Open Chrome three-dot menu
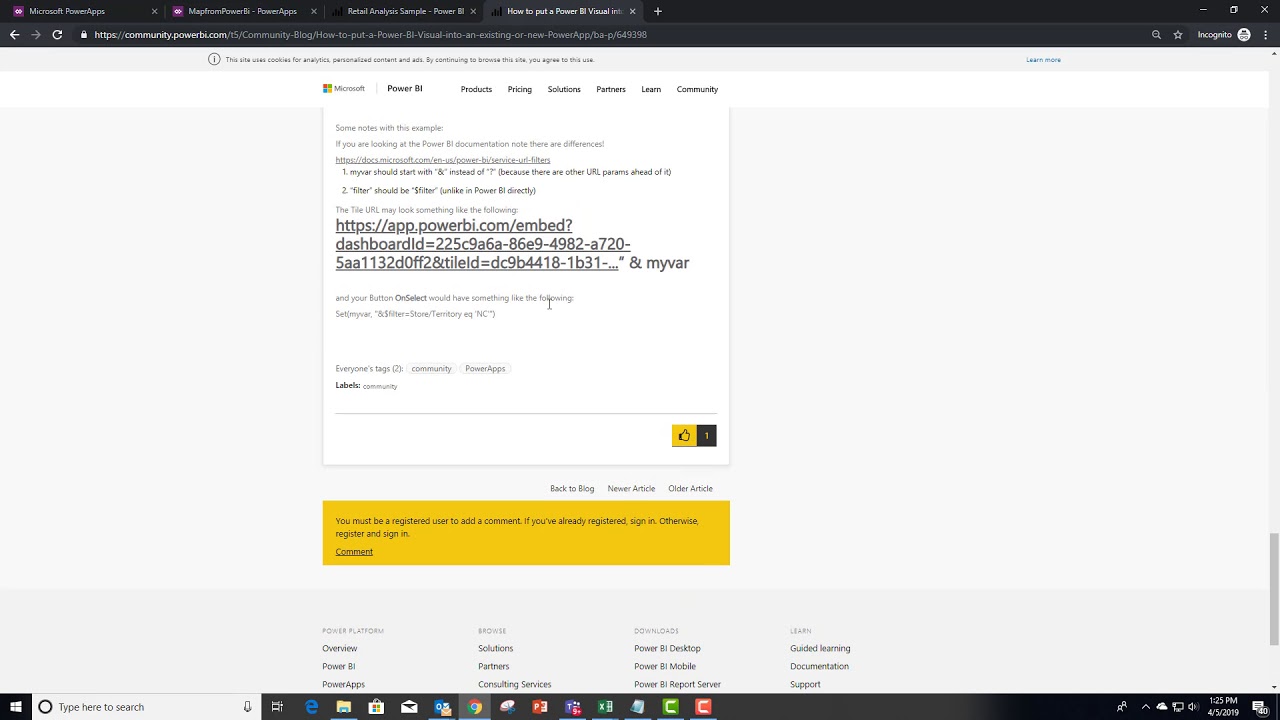1280x720 pixels. click(1265, 34)
